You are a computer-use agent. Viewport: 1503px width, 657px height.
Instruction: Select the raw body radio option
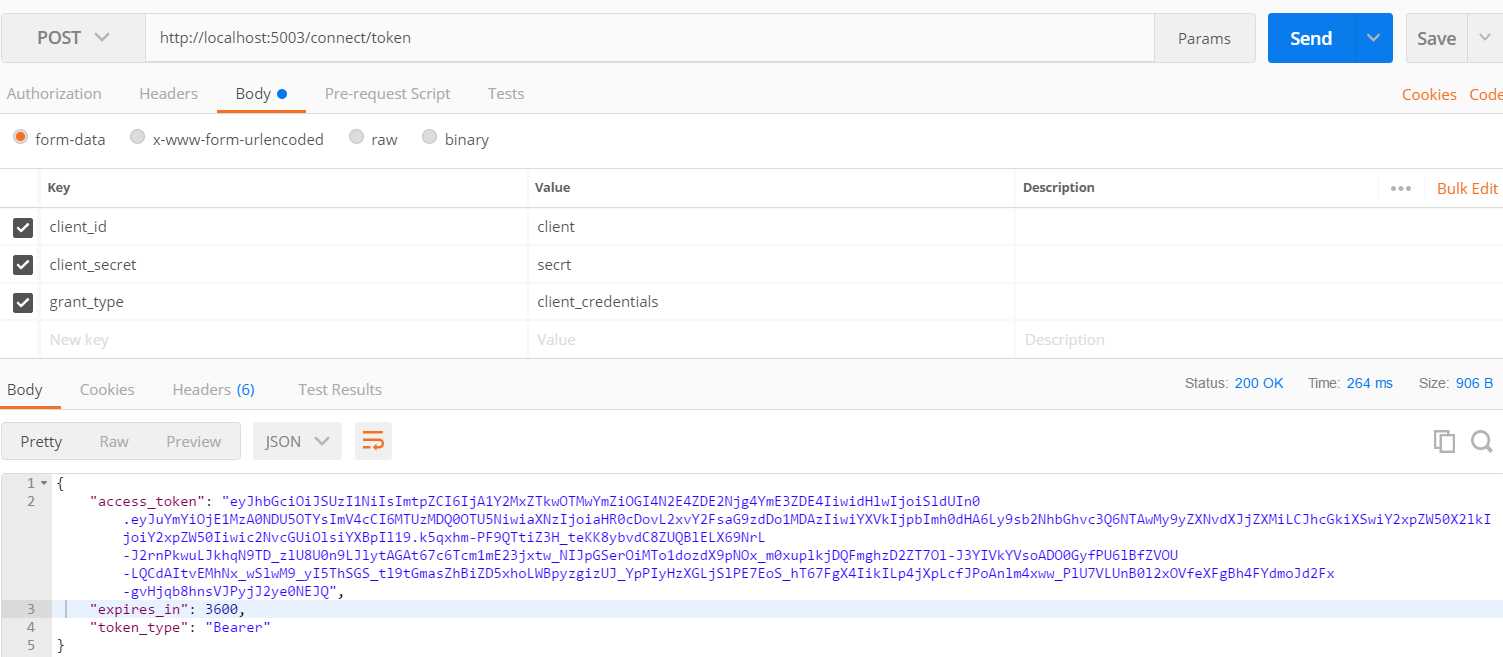(356, 138)
